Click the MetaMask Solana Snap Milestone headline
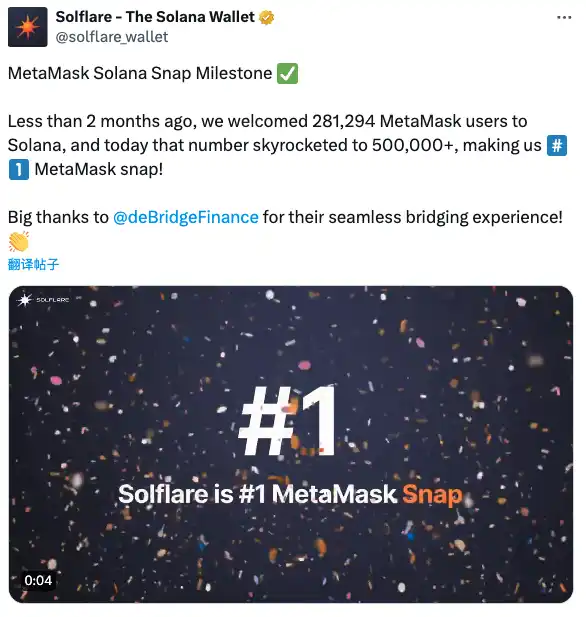Image resolution: width=586 pixels, height=617 pixels. click(x=140, y=74)
